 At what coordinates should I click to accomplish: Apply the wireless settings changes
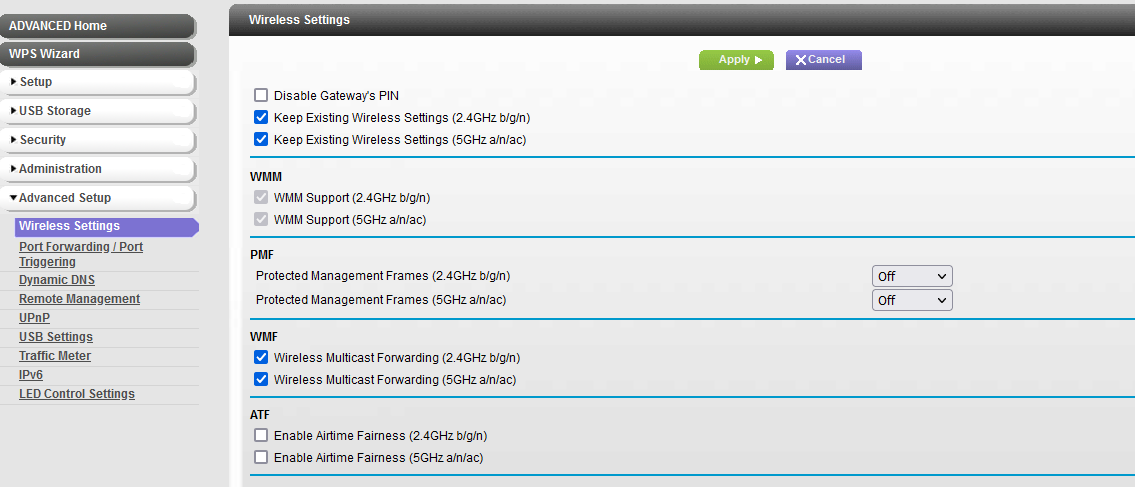pyautogui.click(x=736, y=60)
